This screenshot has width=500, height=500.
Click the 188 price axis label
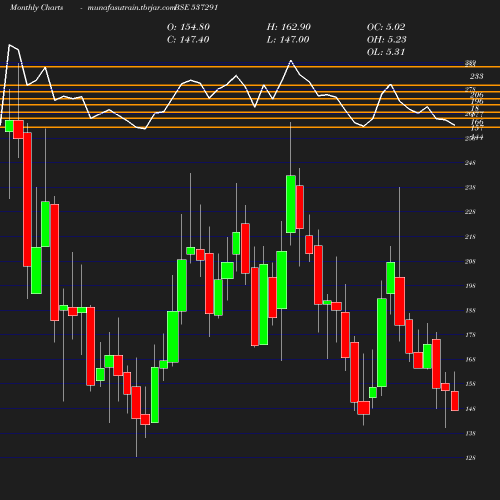tap(470, 310)
